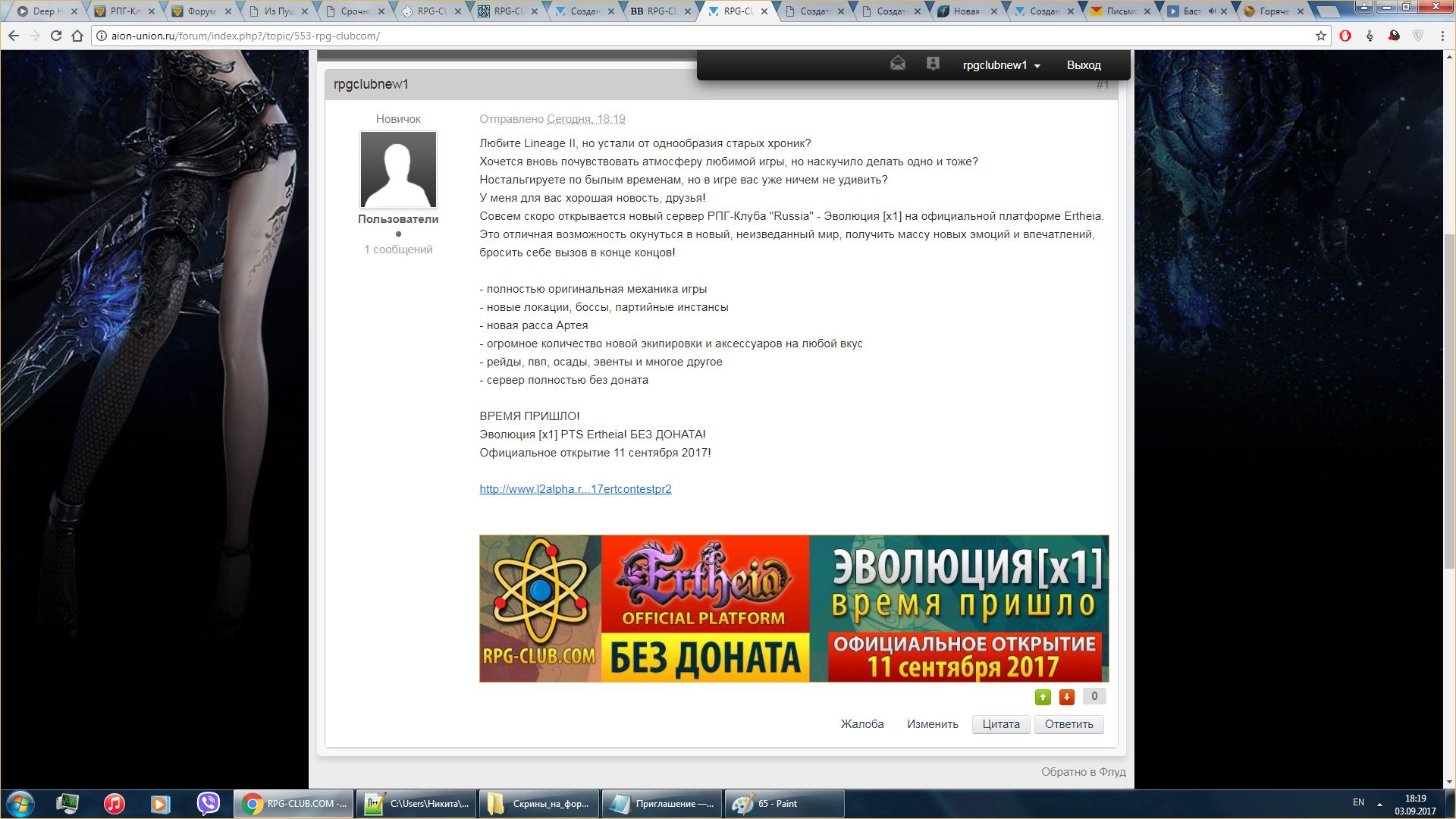Click the post reputation score 0
1456x819 pixels.
click(1094, 696)
